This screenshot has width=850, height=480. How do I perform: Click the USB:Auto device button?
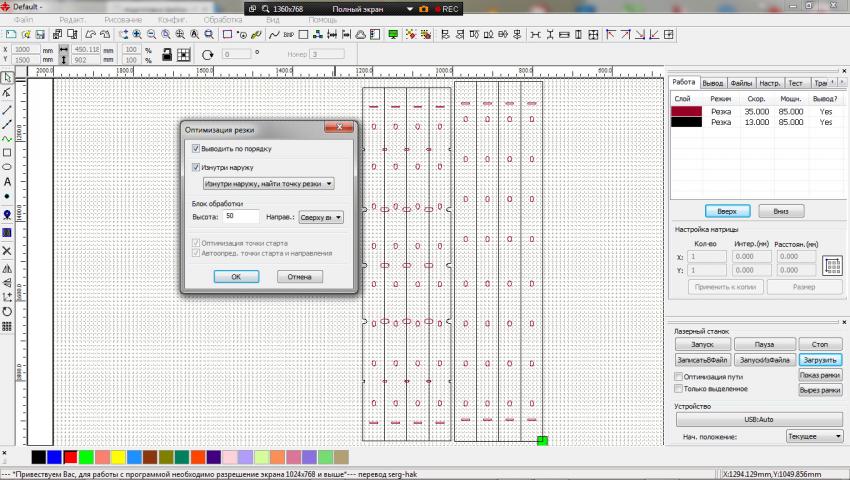tap(759, 419)
